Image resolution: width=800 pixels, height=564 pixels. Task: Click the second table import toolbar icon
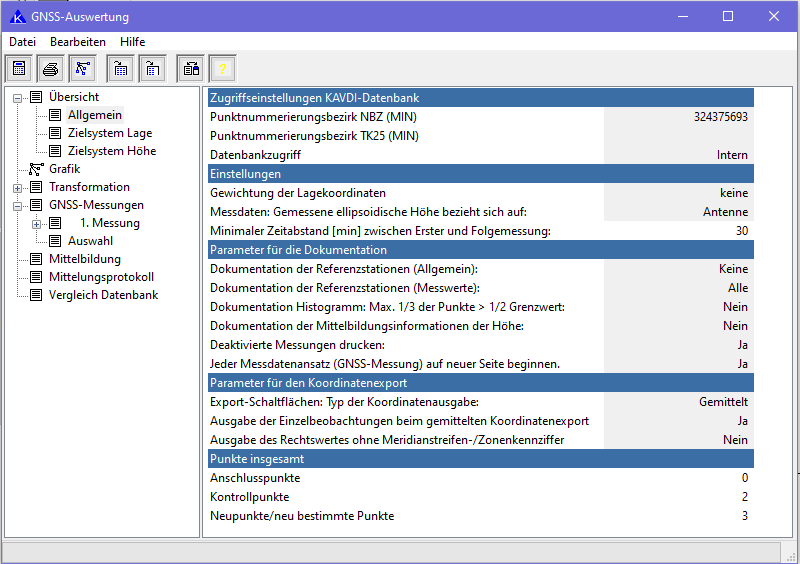(152, 69)
